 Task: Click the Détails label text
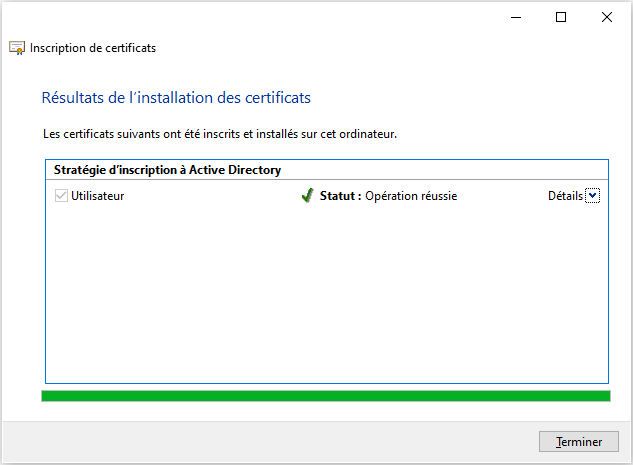point(564,196)
